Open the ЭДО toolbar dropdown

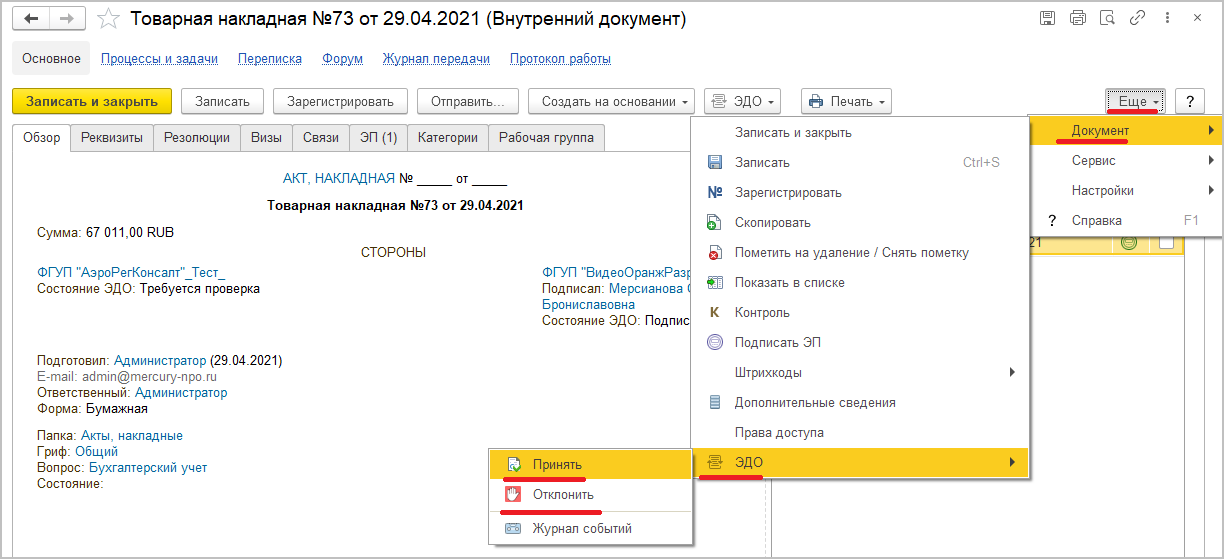742,101
